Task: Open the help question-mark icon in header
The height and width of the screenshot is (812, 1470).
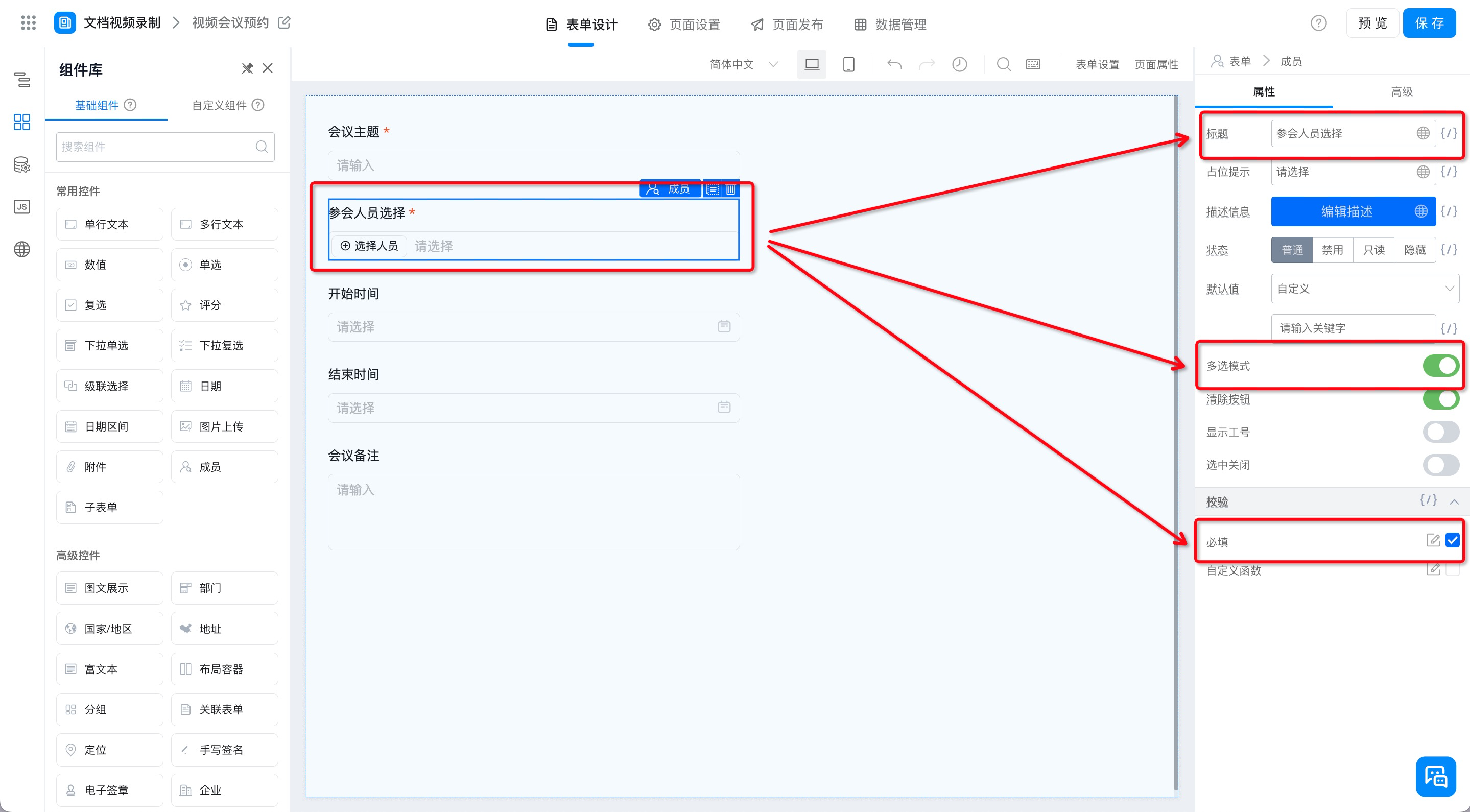Action: [1318, 23]
